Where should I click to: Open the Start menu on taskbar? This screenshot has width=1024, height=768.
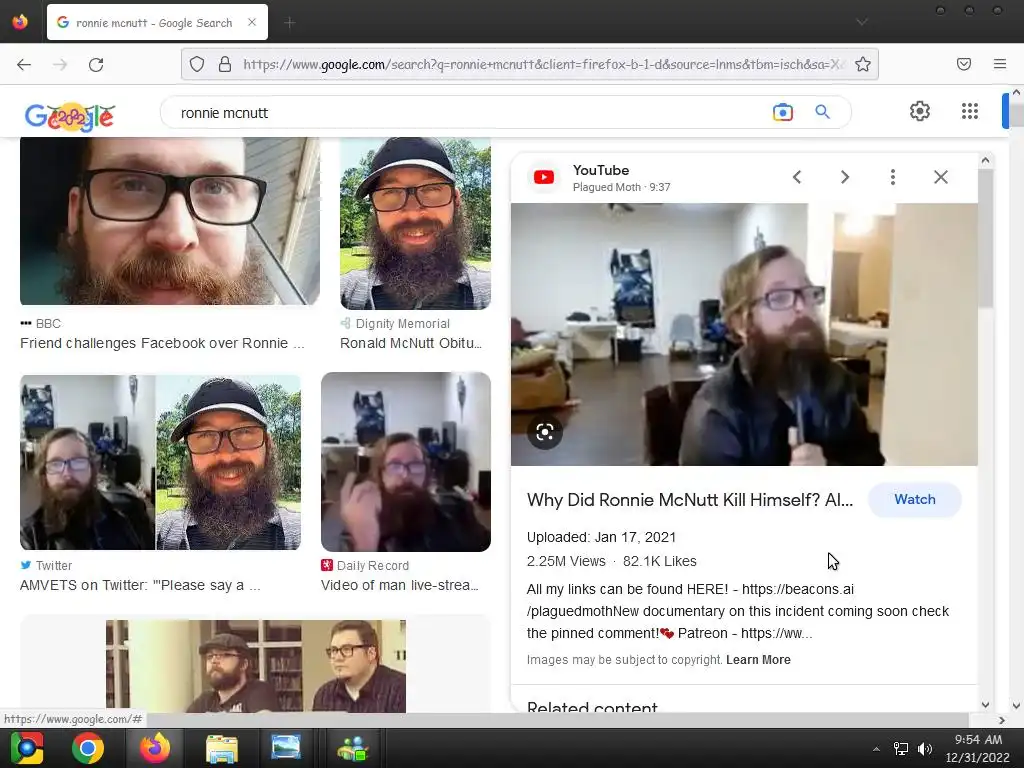click(x=27, y=748)
